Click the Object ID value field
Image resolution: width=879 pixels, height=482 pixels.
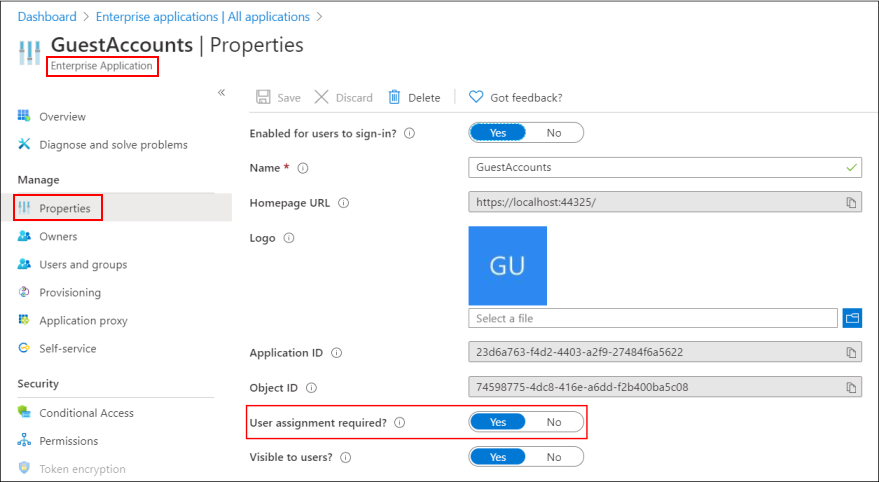[x=665, y=387]
